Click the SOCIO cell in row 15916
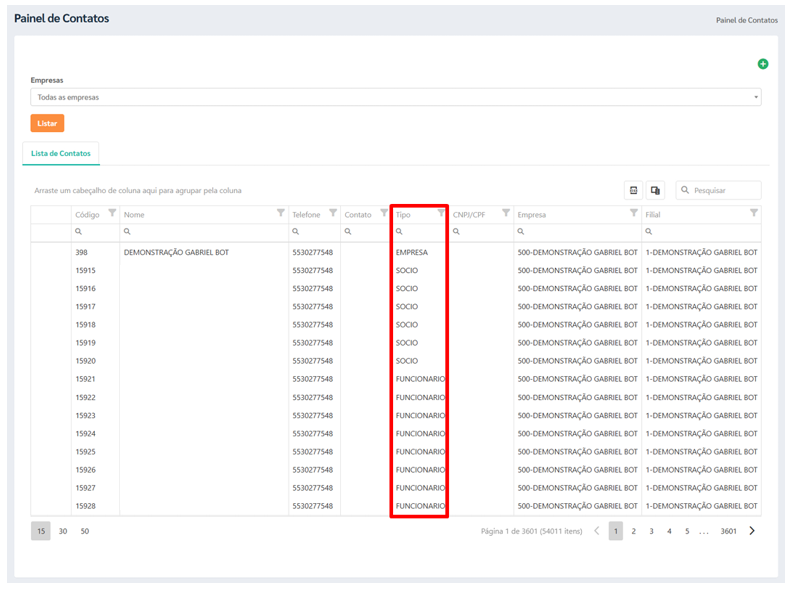789x589 pixels. click(x=407, y=289)
